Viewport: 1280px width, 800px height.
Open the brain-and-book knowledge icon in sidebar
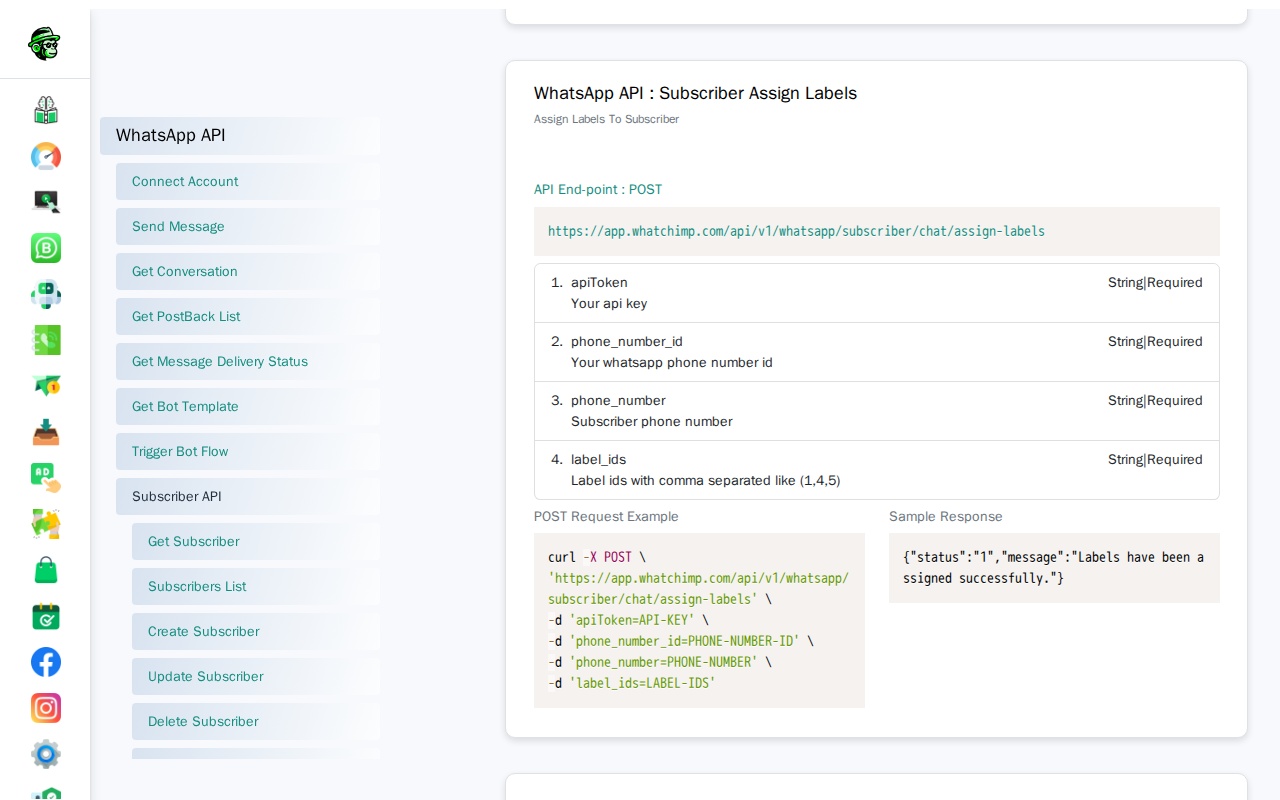tap(46, 110)
